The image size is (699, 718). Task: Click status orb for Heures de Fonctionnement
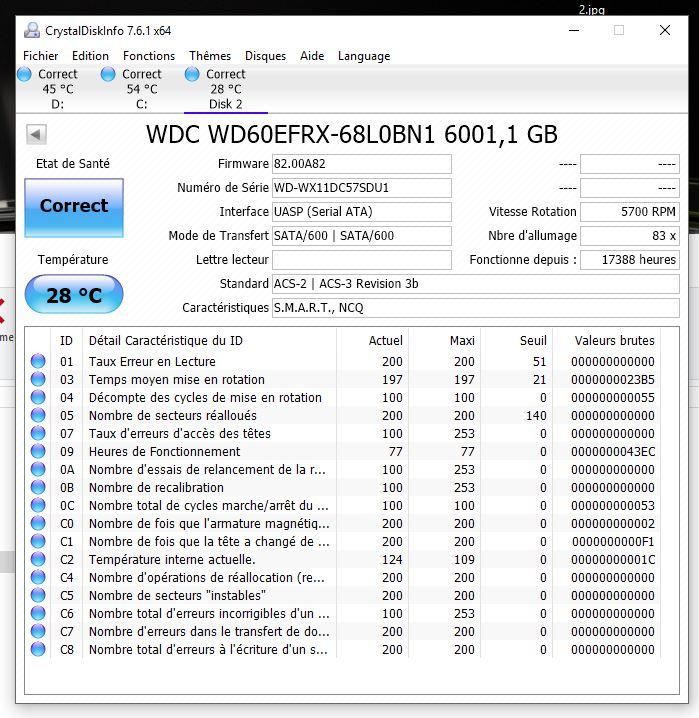pos(38,451)
